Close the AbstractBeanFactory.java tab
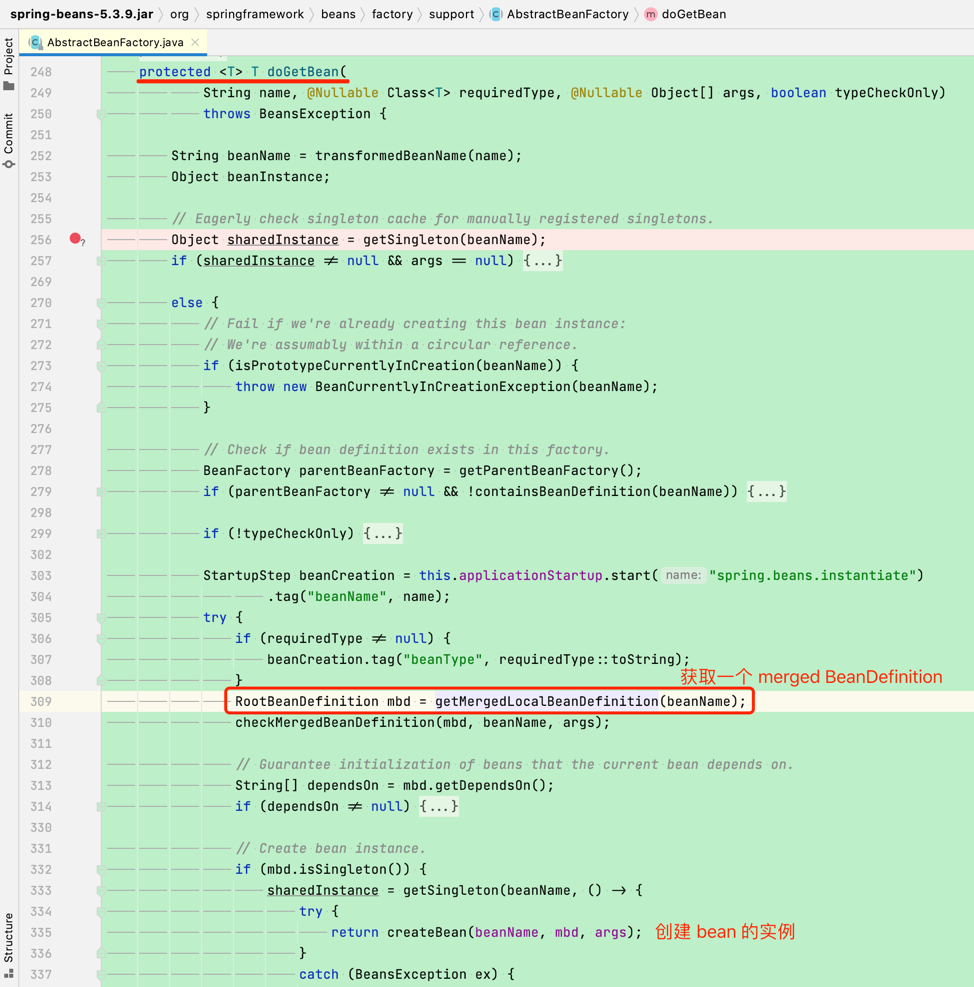 coord(195,42)
